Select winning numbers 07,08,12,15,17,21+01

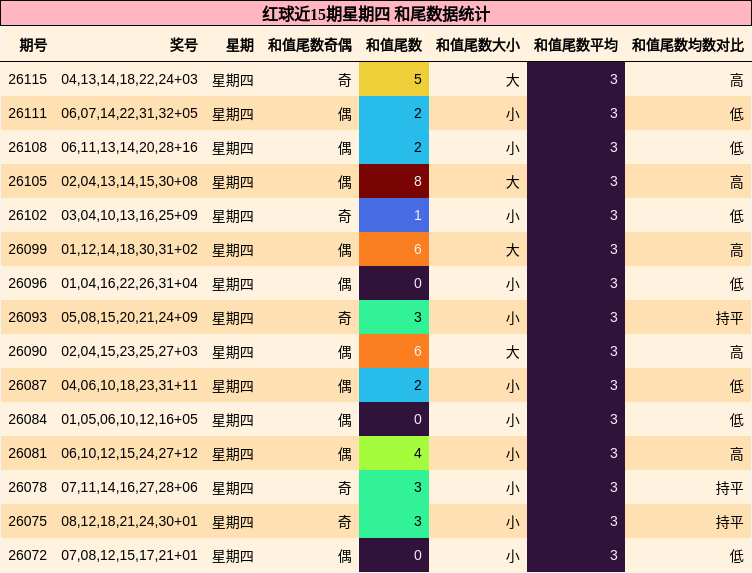click(x=129, y=555)
